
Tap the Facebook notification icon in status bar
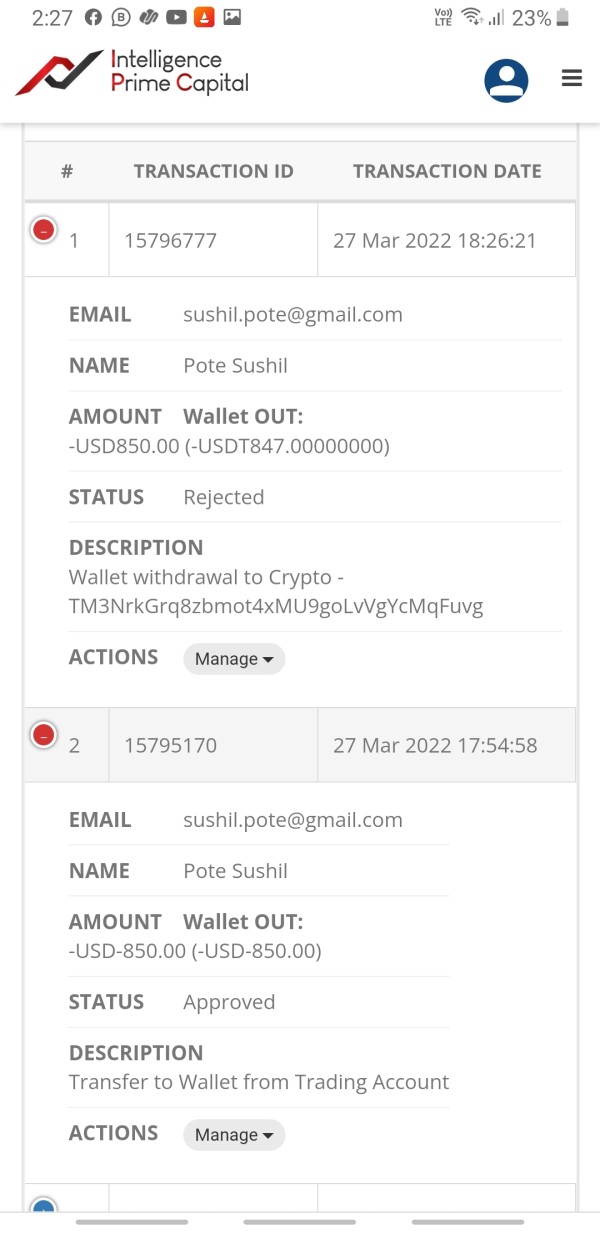93,17
